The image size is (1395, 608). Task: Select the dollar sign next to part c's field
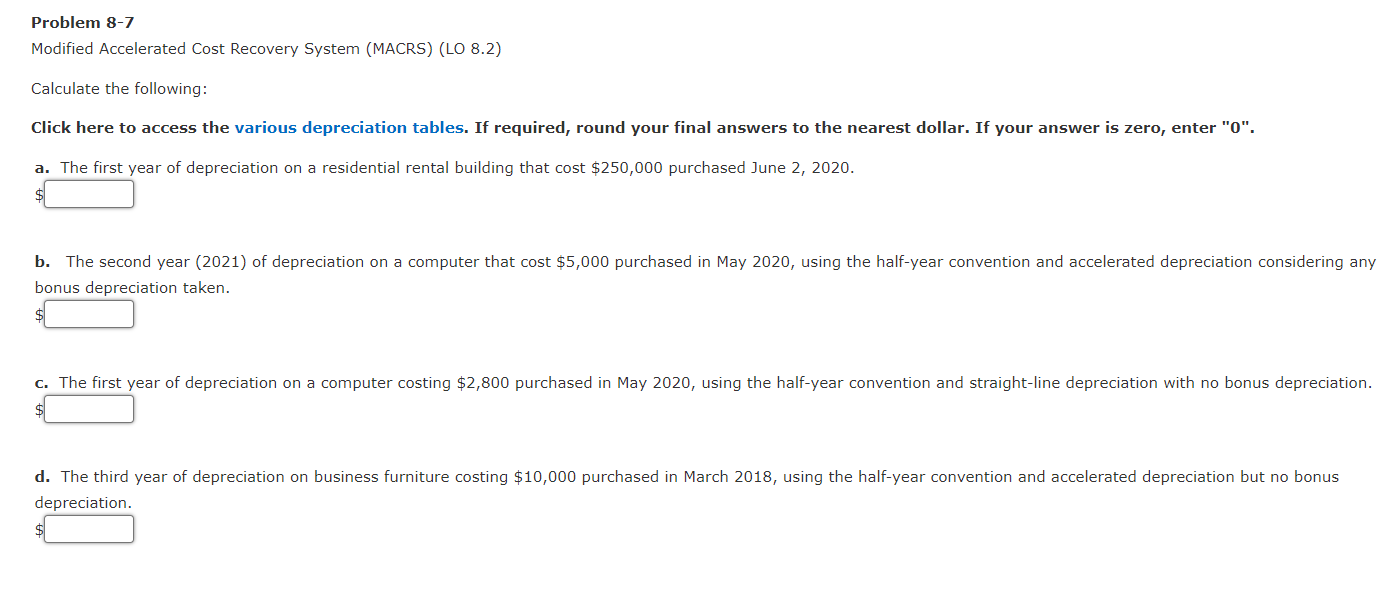tap(37, 409)
